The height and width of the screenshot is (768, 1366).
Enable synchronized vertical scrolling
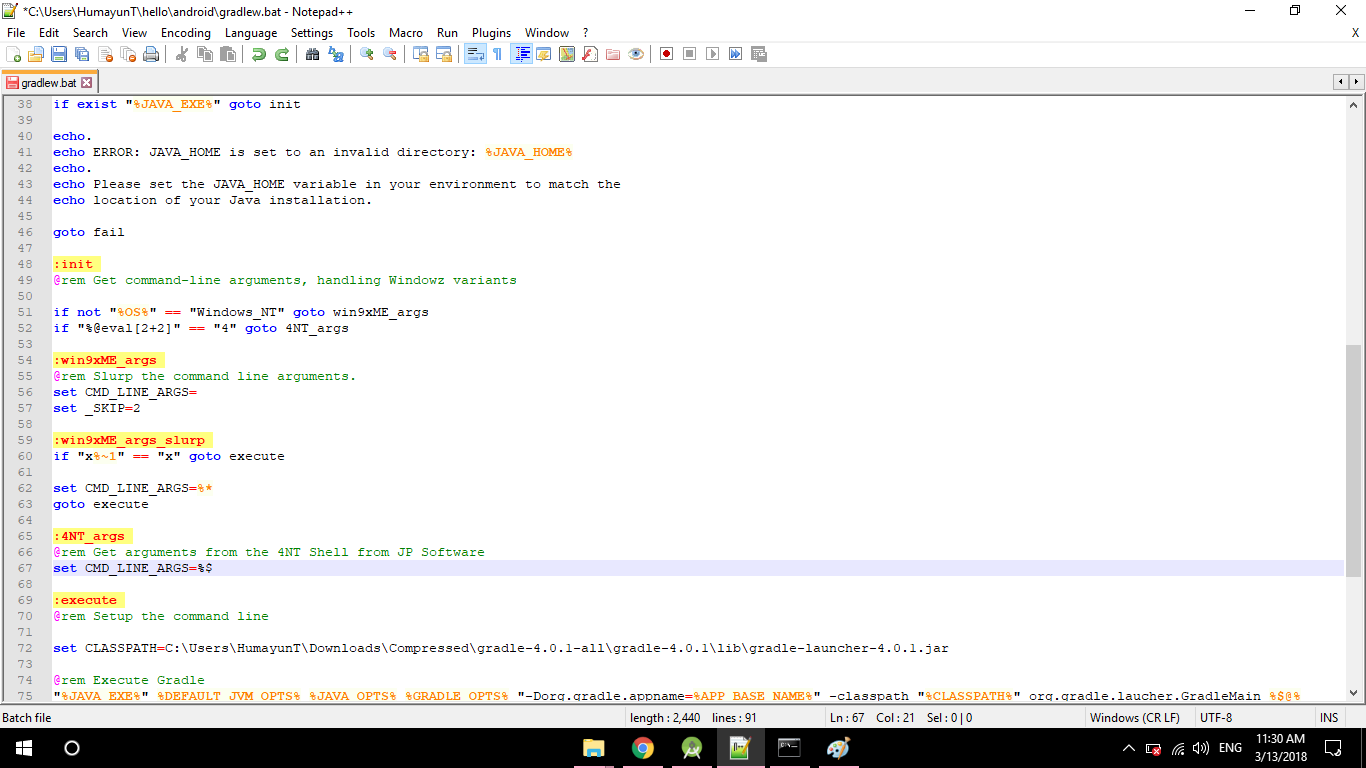420,54
